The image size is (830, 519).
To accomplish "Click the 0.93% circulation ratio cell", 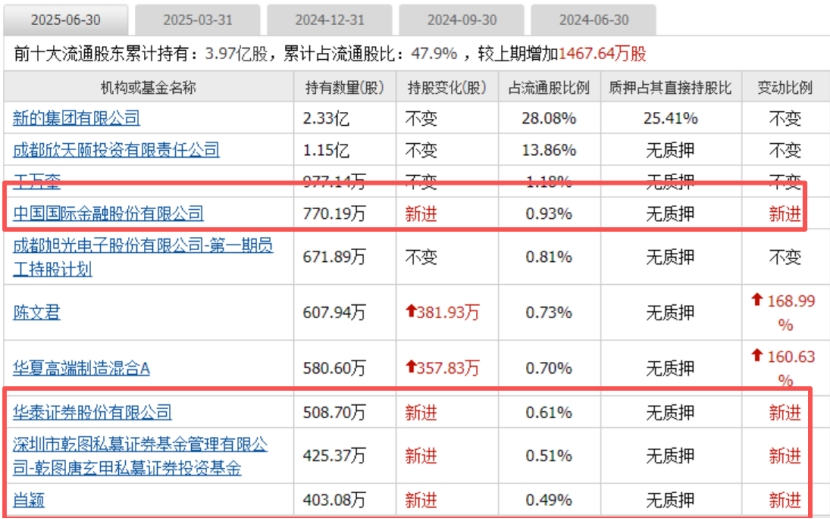I will tap(549, 213).
